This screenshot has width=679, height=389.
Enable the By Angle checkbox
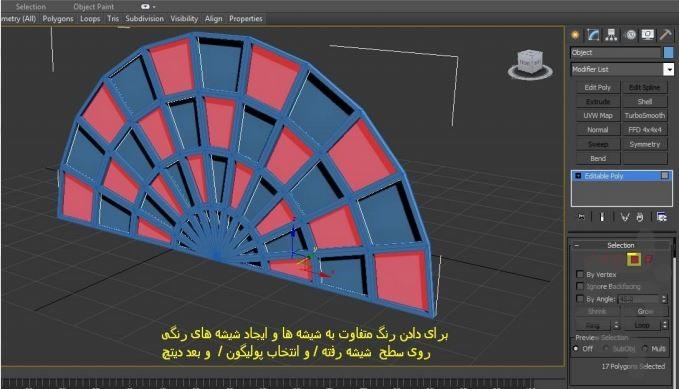[580, 298]
